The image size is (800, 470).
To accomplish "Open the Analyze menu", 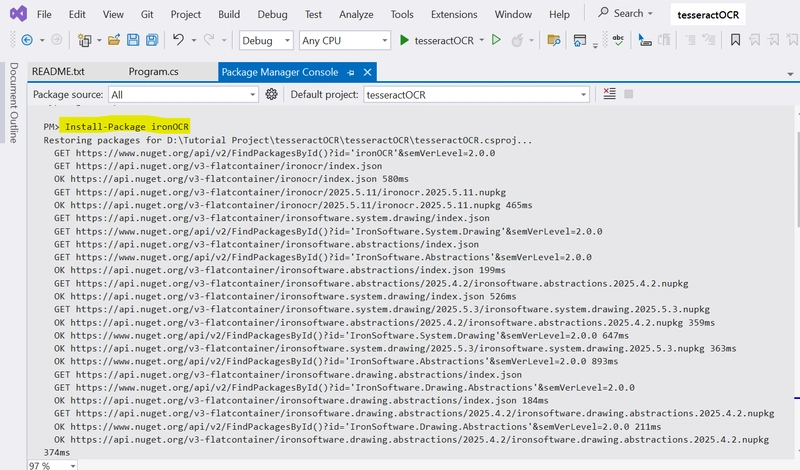I will (356, 14).
